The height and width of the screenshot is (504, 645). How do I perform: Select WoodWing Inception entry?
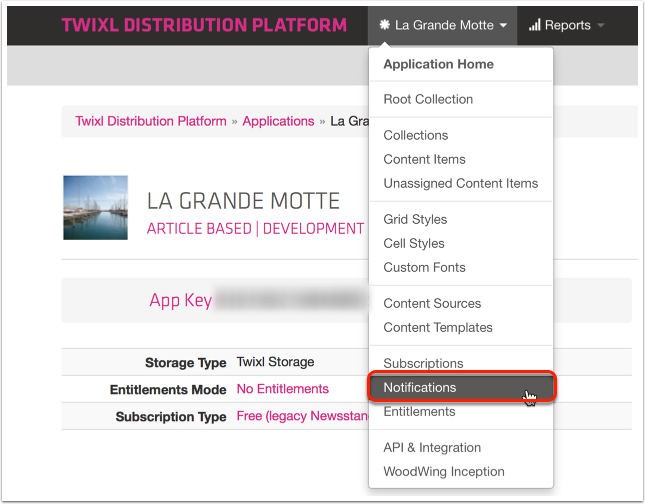(x=444, y=471)
